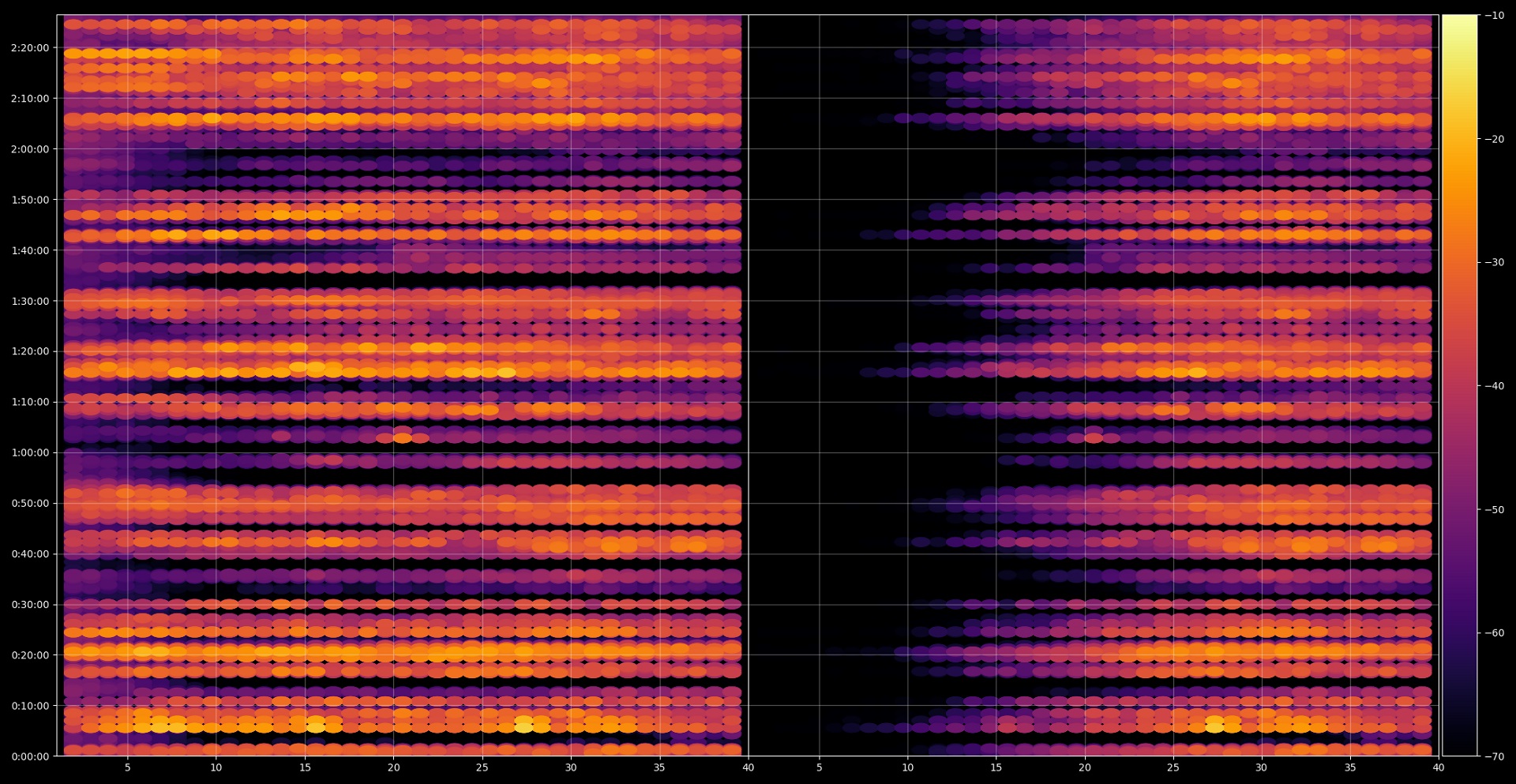Select x-axis label 40 ending the left heatmap
Image resolution: width=1516 pixels, height=784 pixels.
pyautogui.click(x=748, y=767)
